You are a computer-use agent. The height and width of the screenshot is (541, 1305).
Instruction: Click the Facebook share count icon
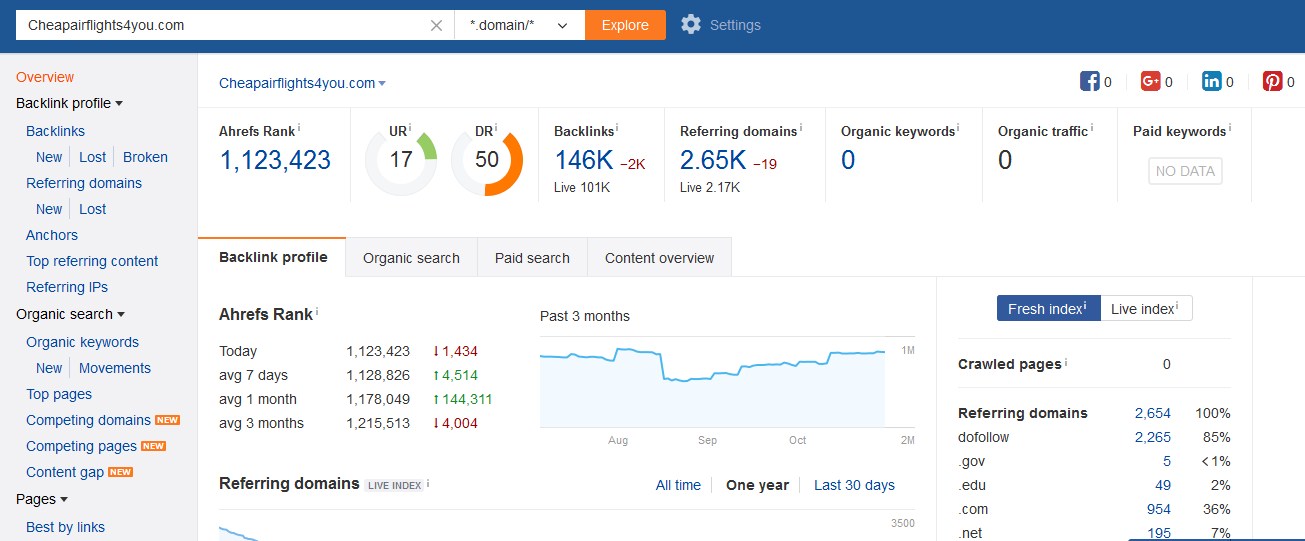click(1089, 82)
